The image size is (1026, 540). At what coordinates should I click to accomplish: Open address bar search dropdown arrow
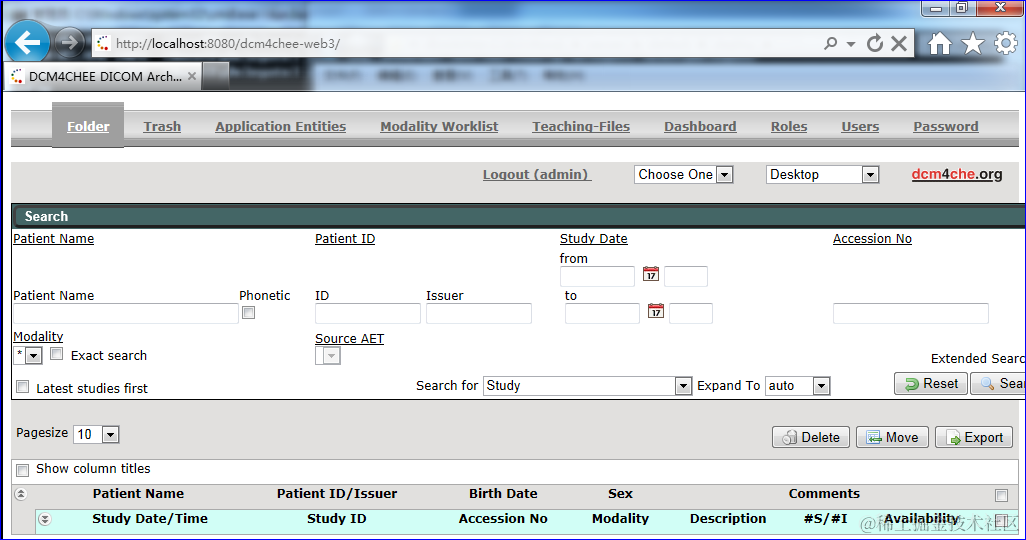click(x=851, y=44)
